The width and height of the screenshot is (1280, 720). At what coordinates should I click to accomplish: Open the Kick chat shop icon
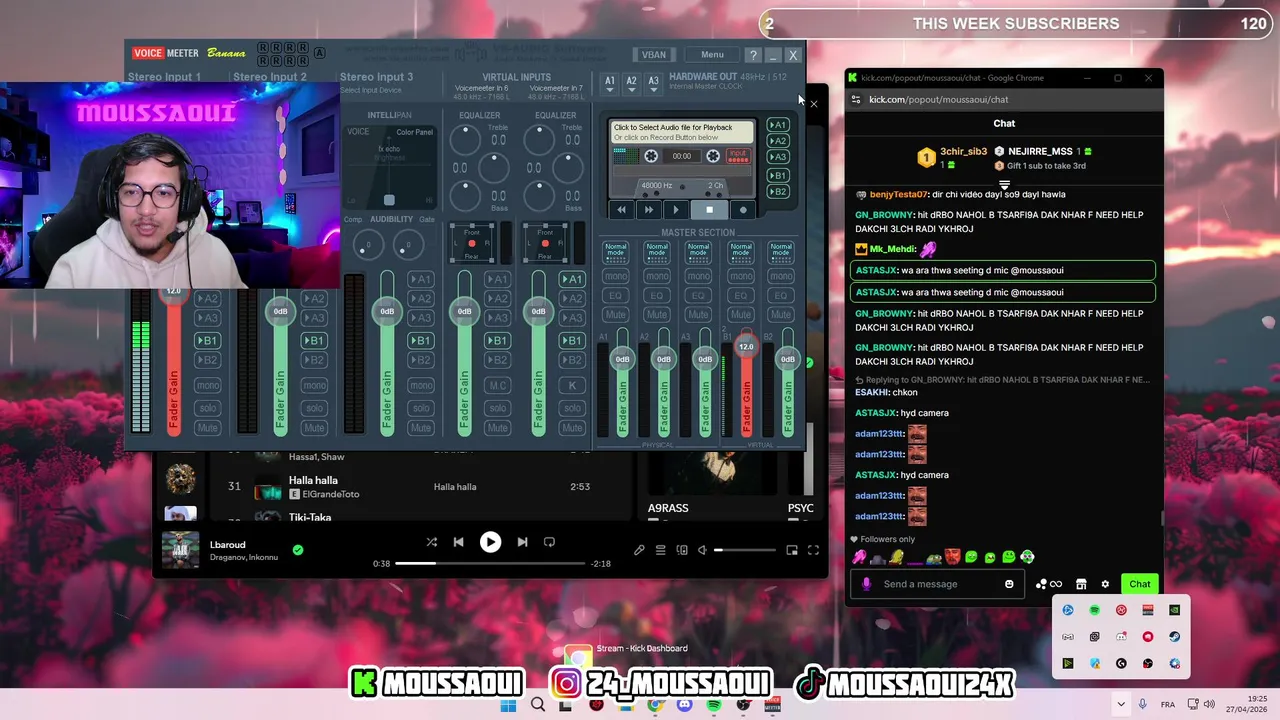click(x=1081, y=584)
